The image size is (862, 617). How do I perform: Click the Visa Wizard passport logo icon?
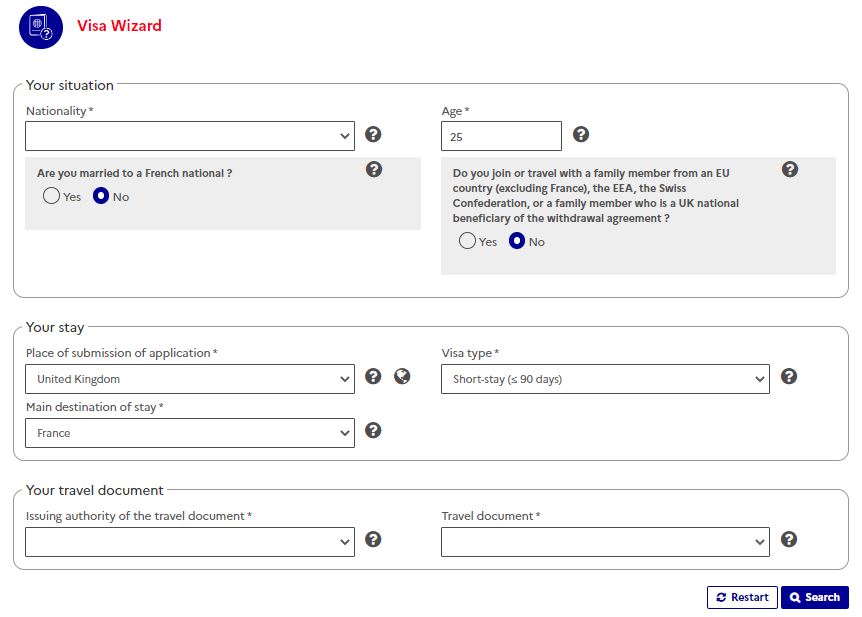[x=41, y=27]
